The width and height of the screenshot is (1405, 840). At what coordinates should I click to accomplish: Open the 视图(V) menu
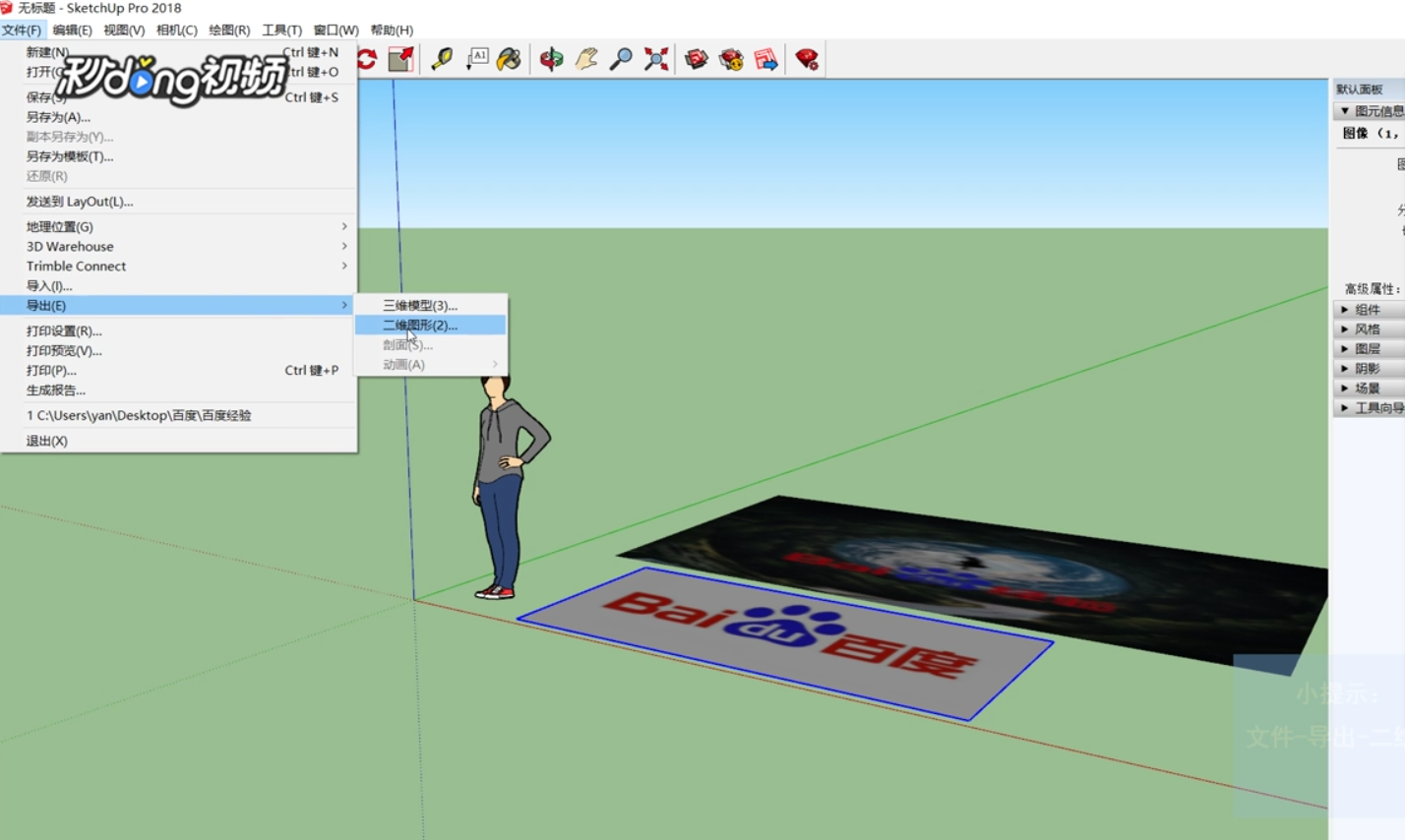coord(124,30)
